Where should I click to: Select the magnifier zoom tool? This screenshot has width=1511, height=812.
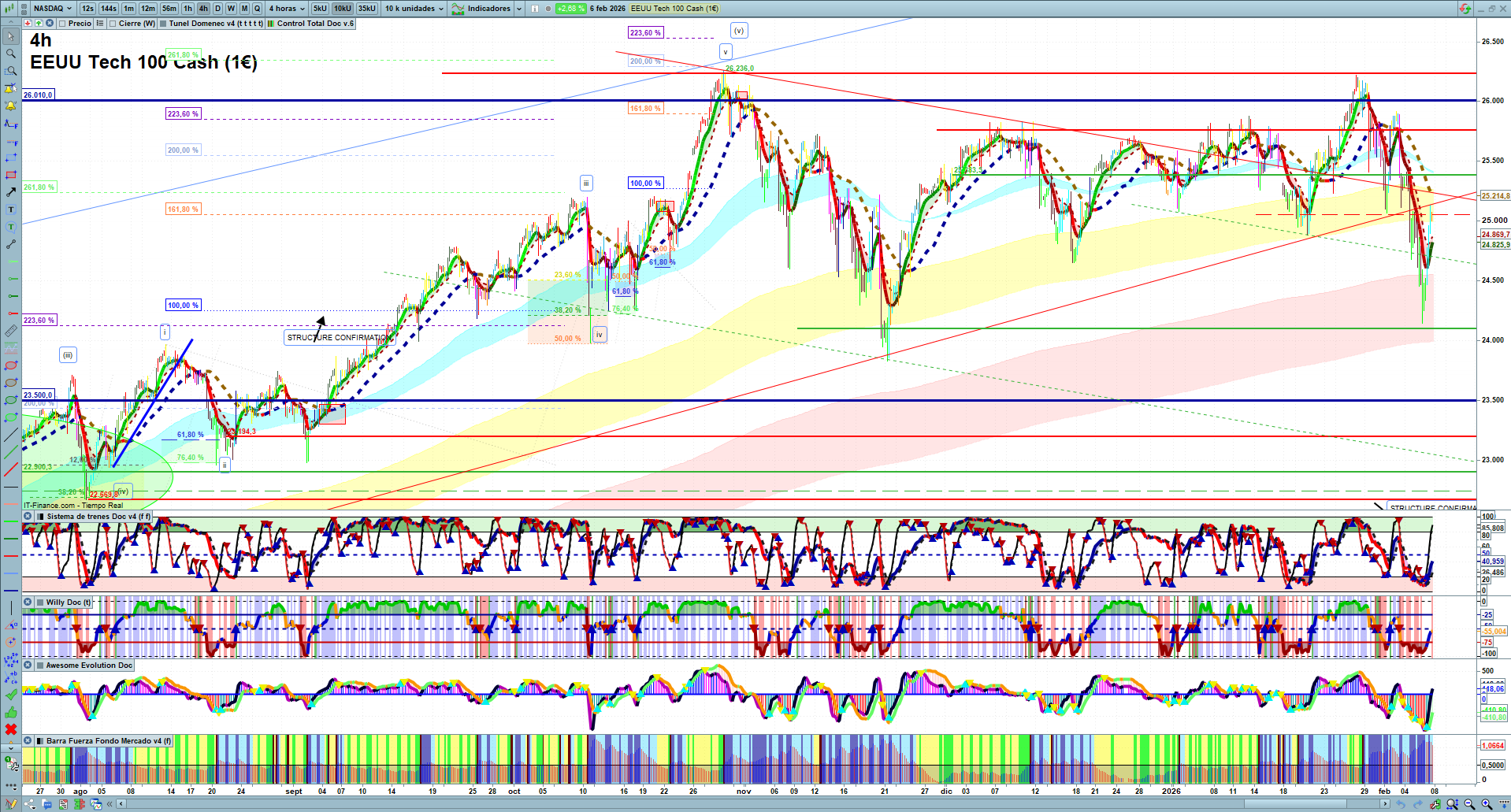coord(11,54)
